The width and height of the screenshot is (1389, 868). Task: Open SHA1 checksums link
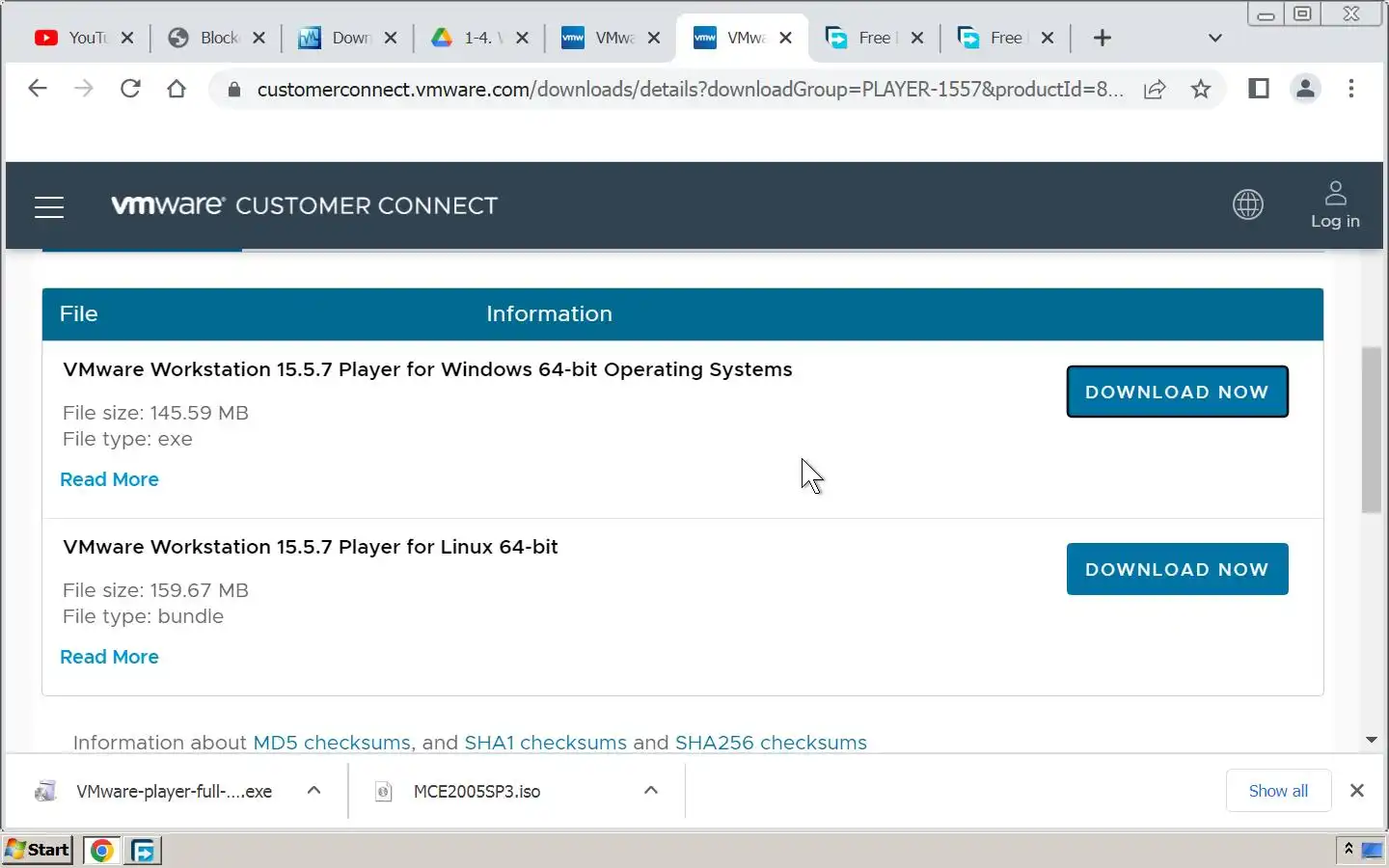(545, 743)
